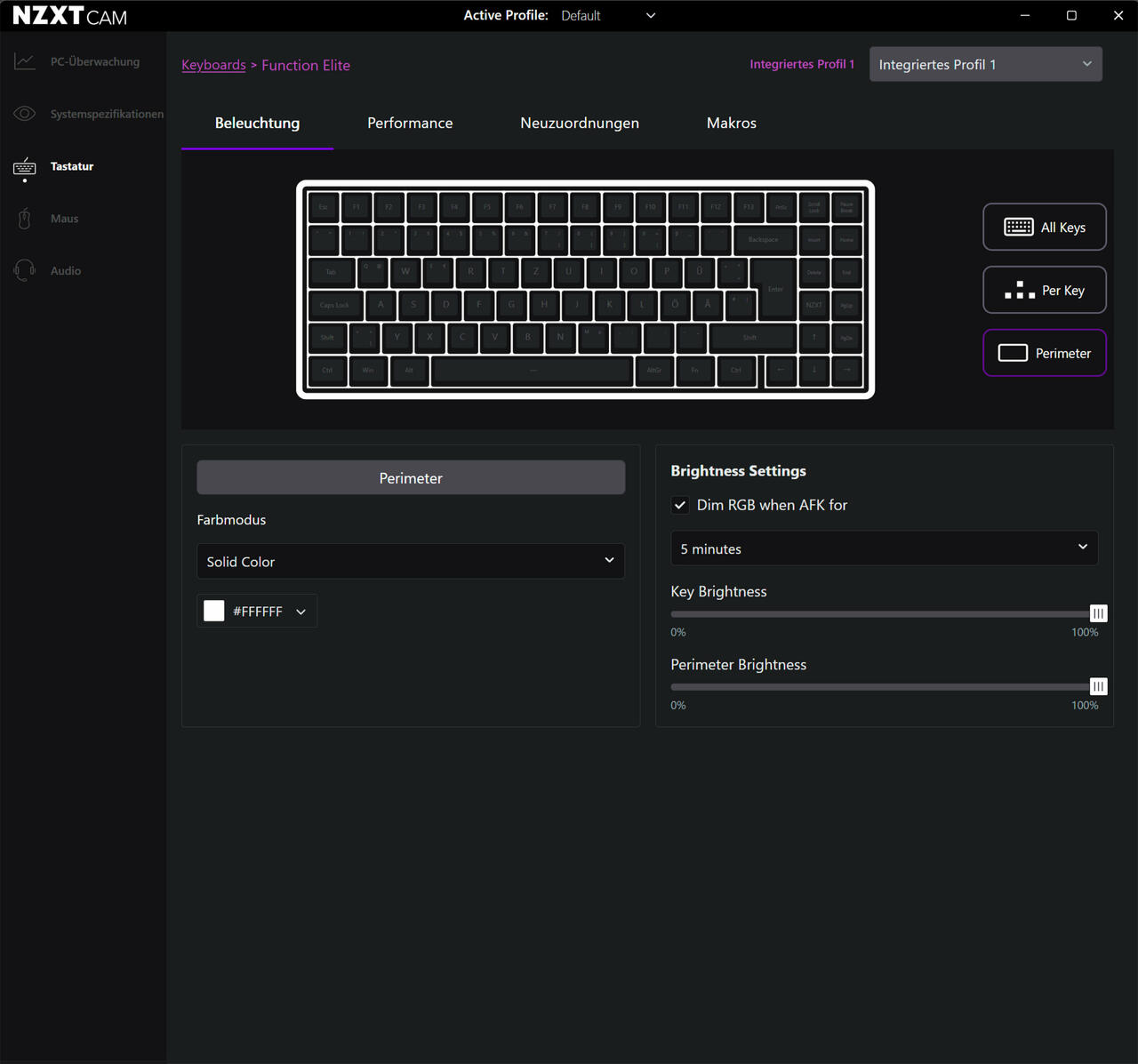Select All Keys lighting zone
Viewport: 1138px width, 1064px height.
(1044, 228)
